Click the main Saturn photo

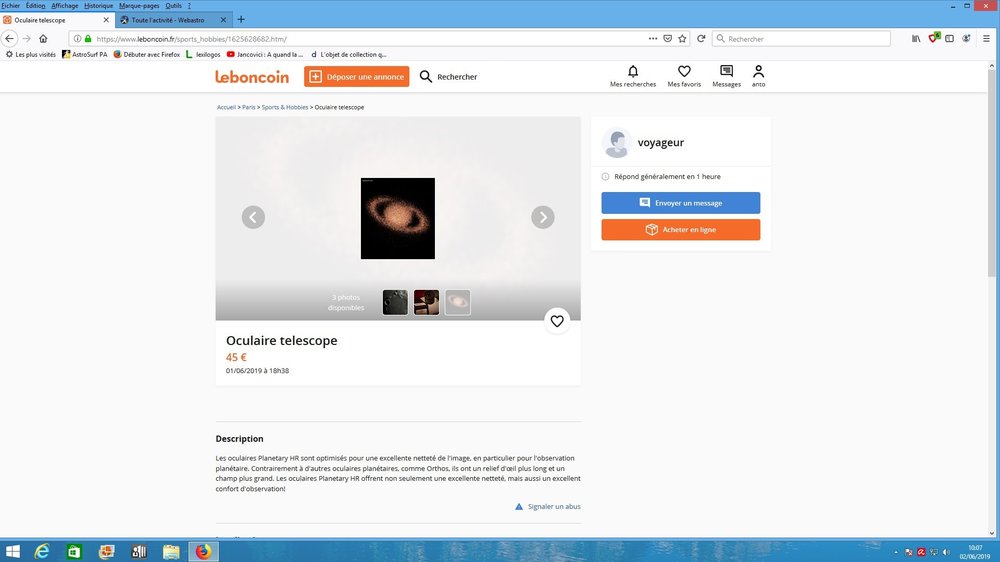tap(398, 218)
